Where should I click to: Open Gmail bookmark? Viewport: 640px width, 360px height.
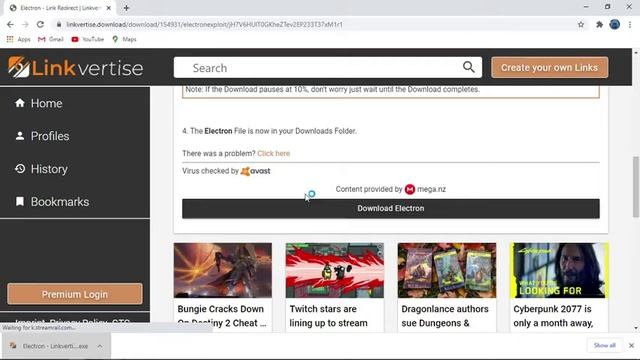[51, 39]
